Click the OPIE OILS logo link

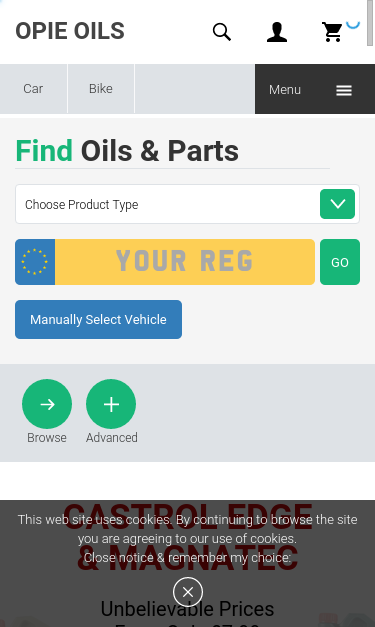(x=70, y=31)
